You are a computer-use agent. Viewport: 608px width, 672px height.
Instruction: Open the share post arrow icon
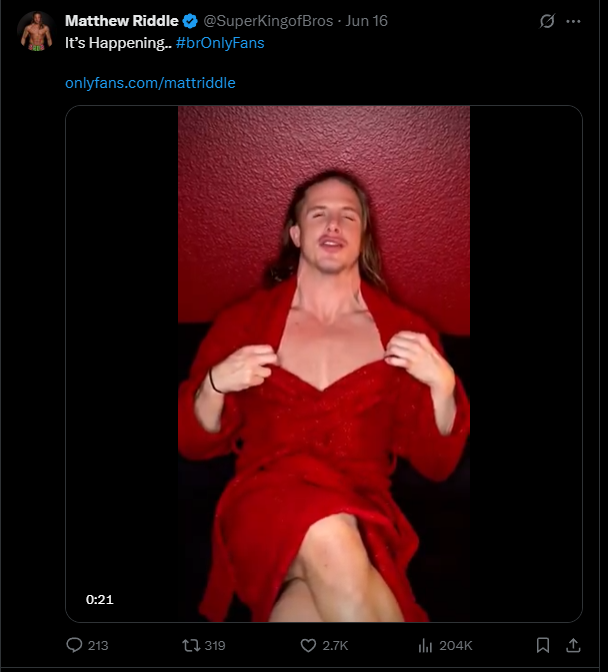[573, 645]
